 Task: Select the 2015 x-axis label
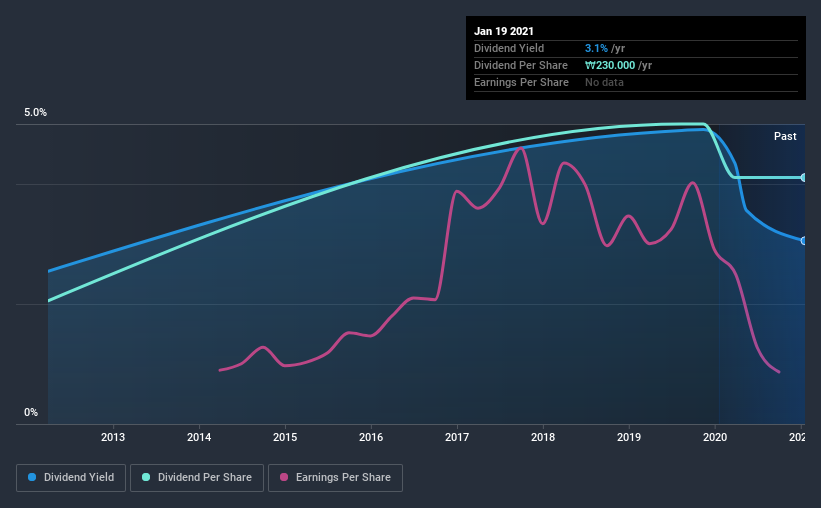tap(285, 437)
